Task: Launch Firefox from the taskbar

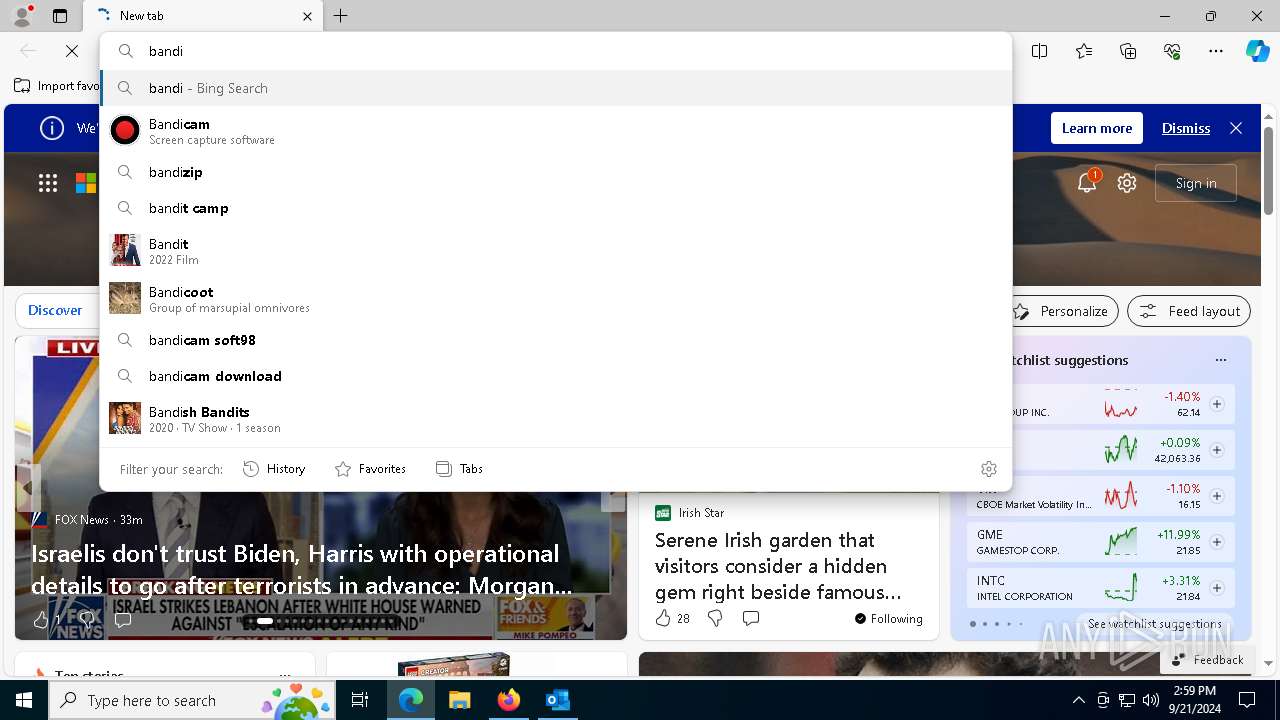Action: coord(508,700)
